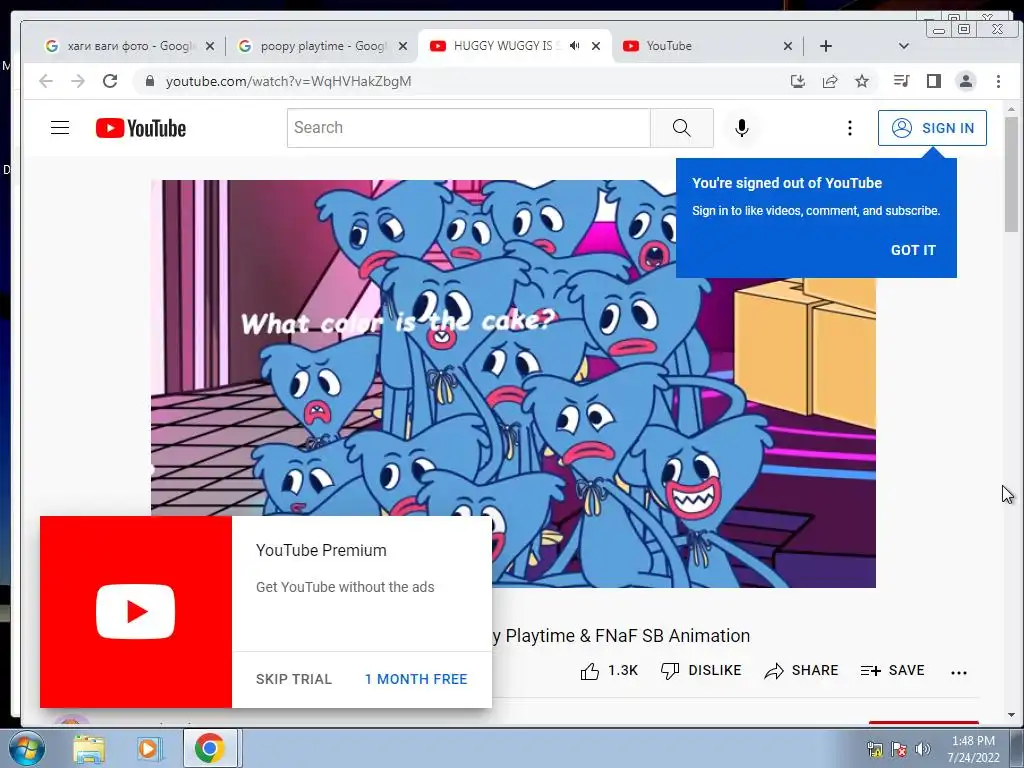This screenshot has height=768, width=1024.
Task: Click the install app icon in address bar
Action: [797, 81]
